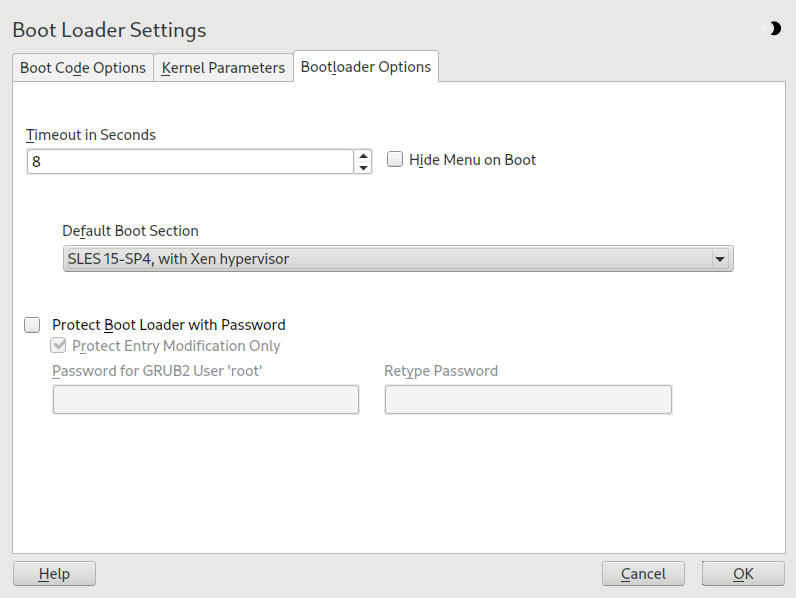Viewport: 796px width, 598px height.
Task: Decrease timeout with the down arrow
Action: click(x=363, y=167)
